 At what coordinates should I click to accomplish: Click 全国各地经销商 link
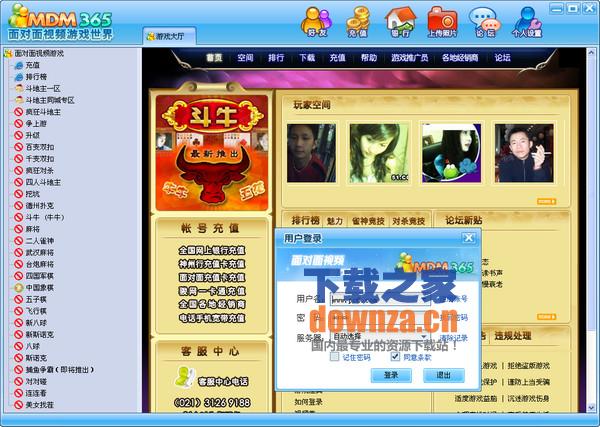(x=212, y=305)
